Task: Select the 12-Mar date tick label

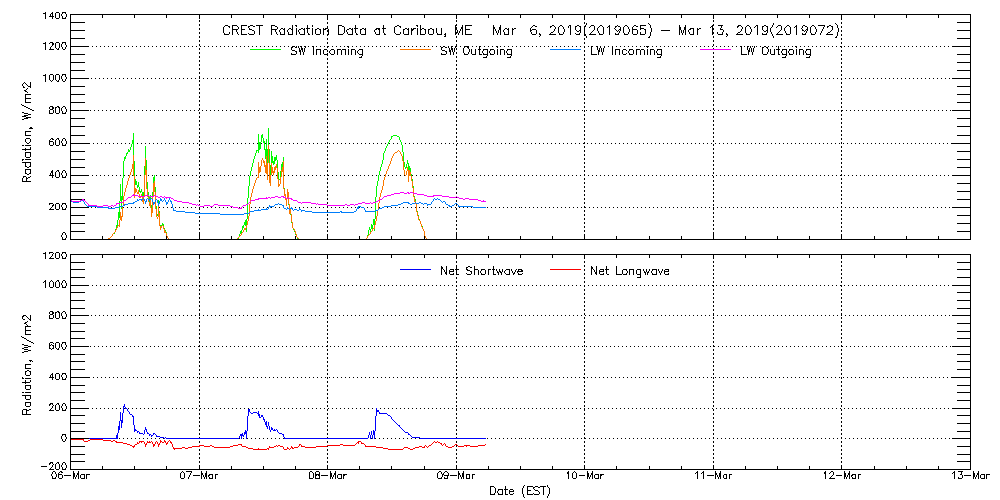Action: 842,476
